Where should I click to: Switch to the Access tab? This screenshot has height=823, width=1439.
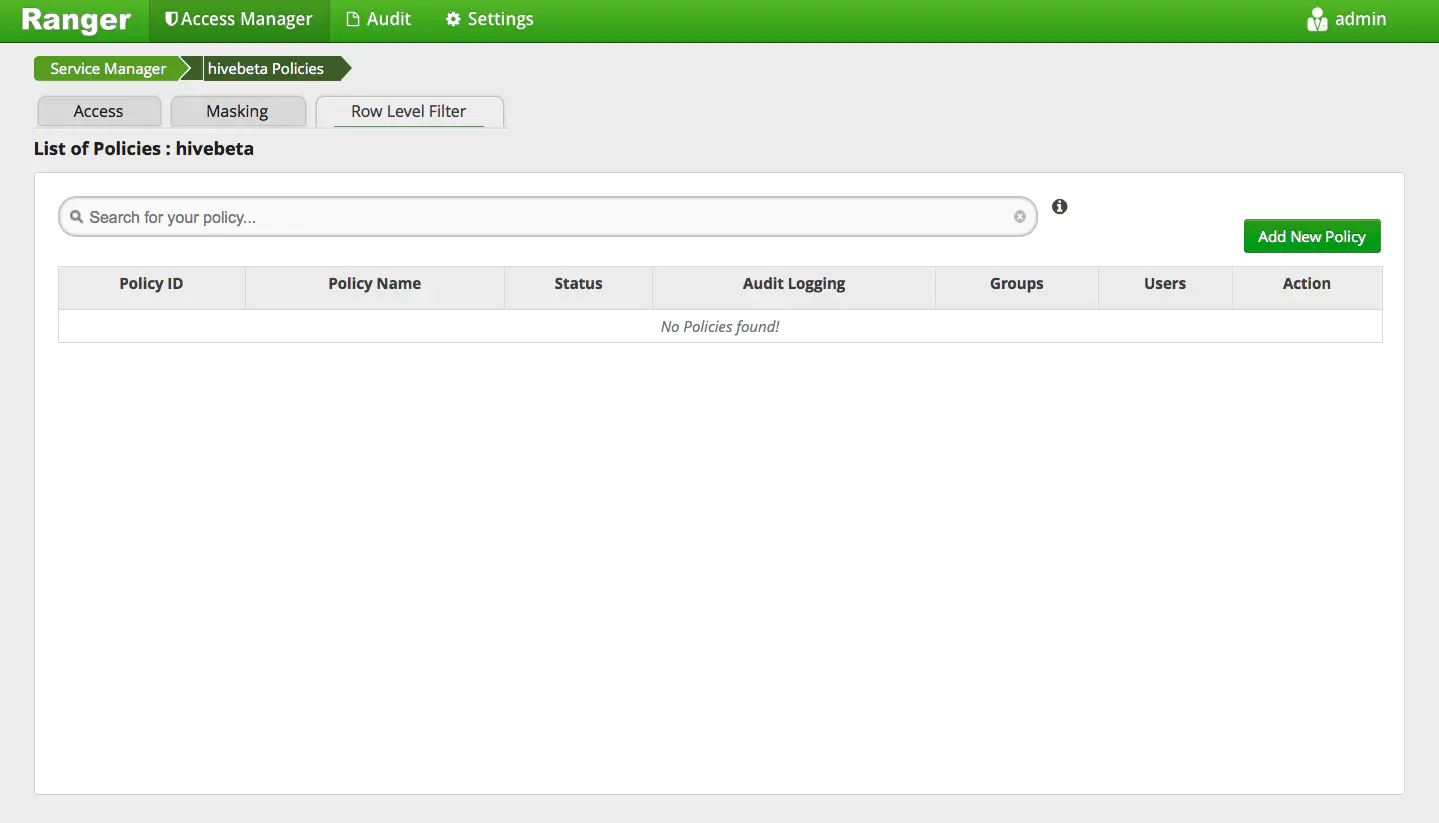[98, 111]
